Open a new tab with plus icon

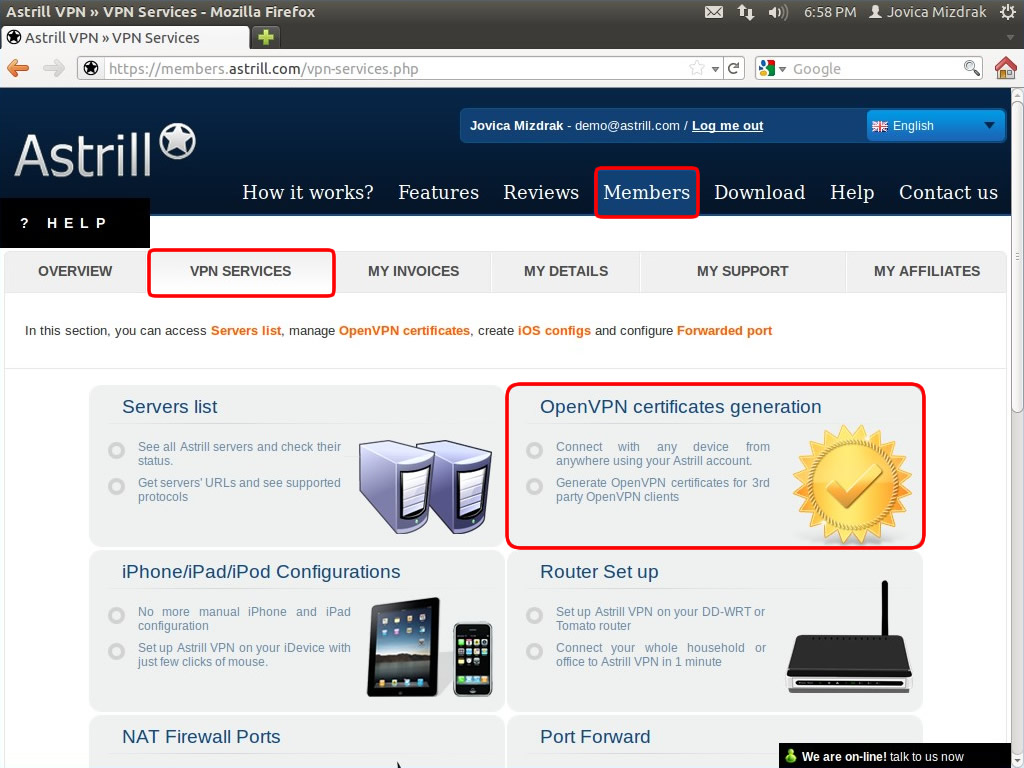[x=266, y=37]
